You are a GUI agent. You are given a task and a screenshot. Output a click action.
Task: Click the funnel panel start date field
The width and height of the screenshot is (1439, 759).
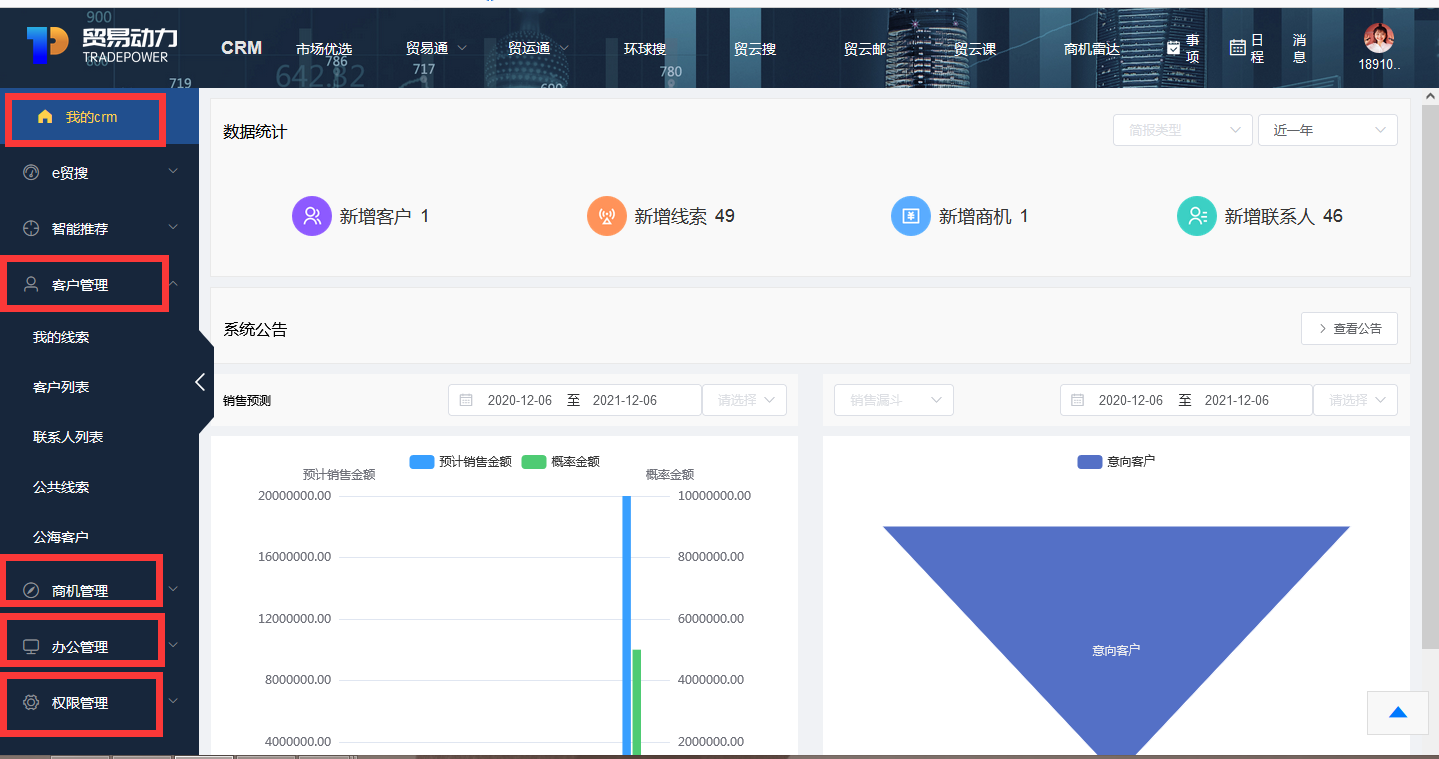tap(1131, 400)
